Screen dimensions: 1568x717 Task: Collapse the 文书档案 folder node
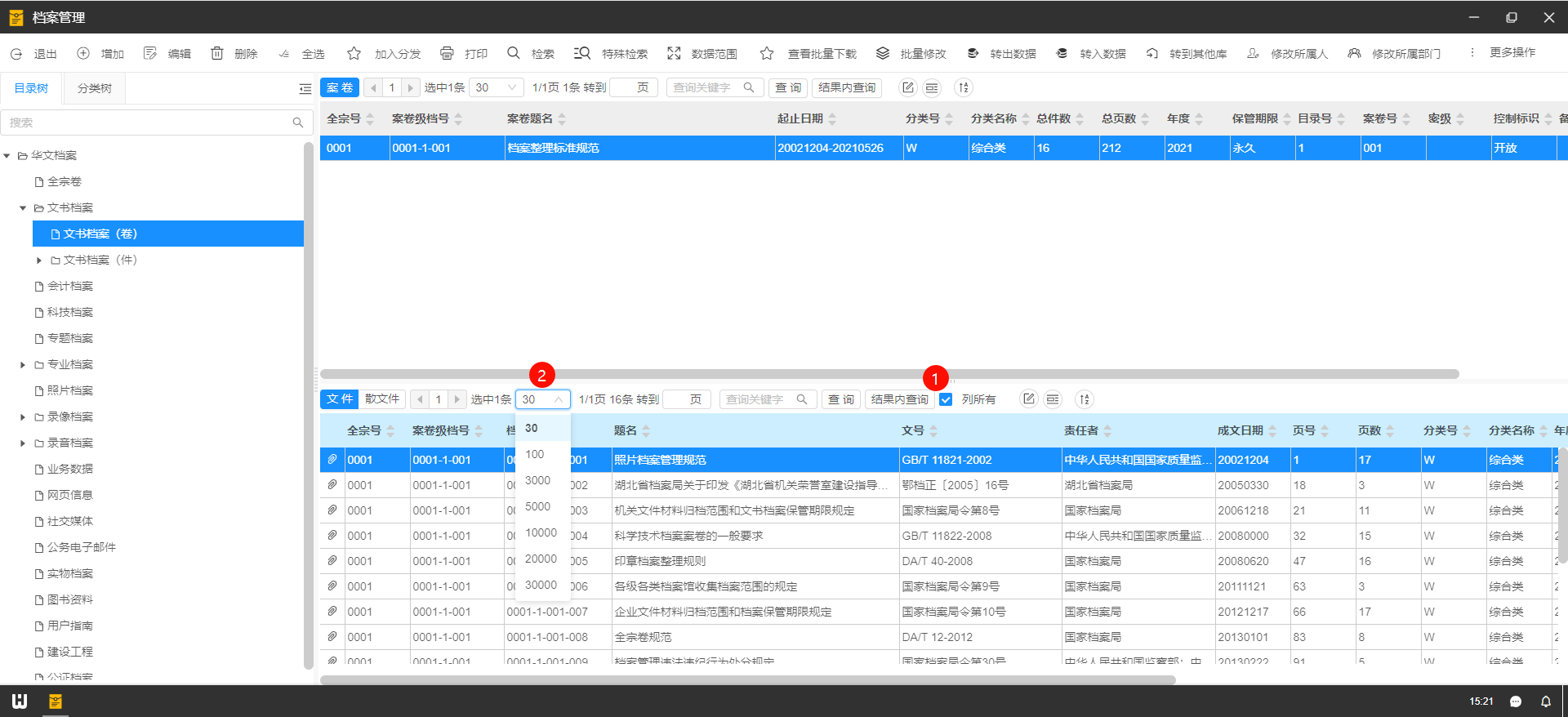click(23, 207)
